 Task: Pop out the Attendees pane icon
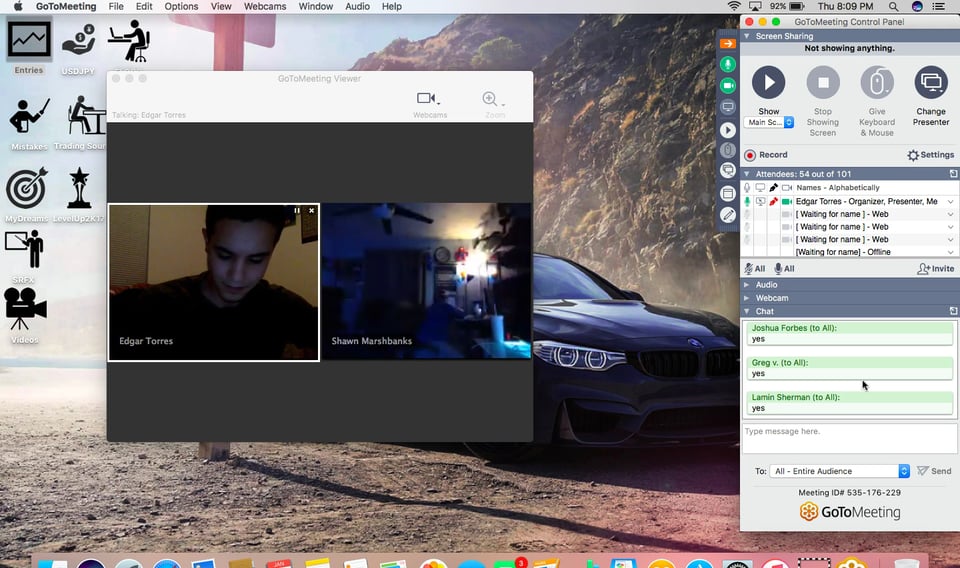(x=953, y=174)
